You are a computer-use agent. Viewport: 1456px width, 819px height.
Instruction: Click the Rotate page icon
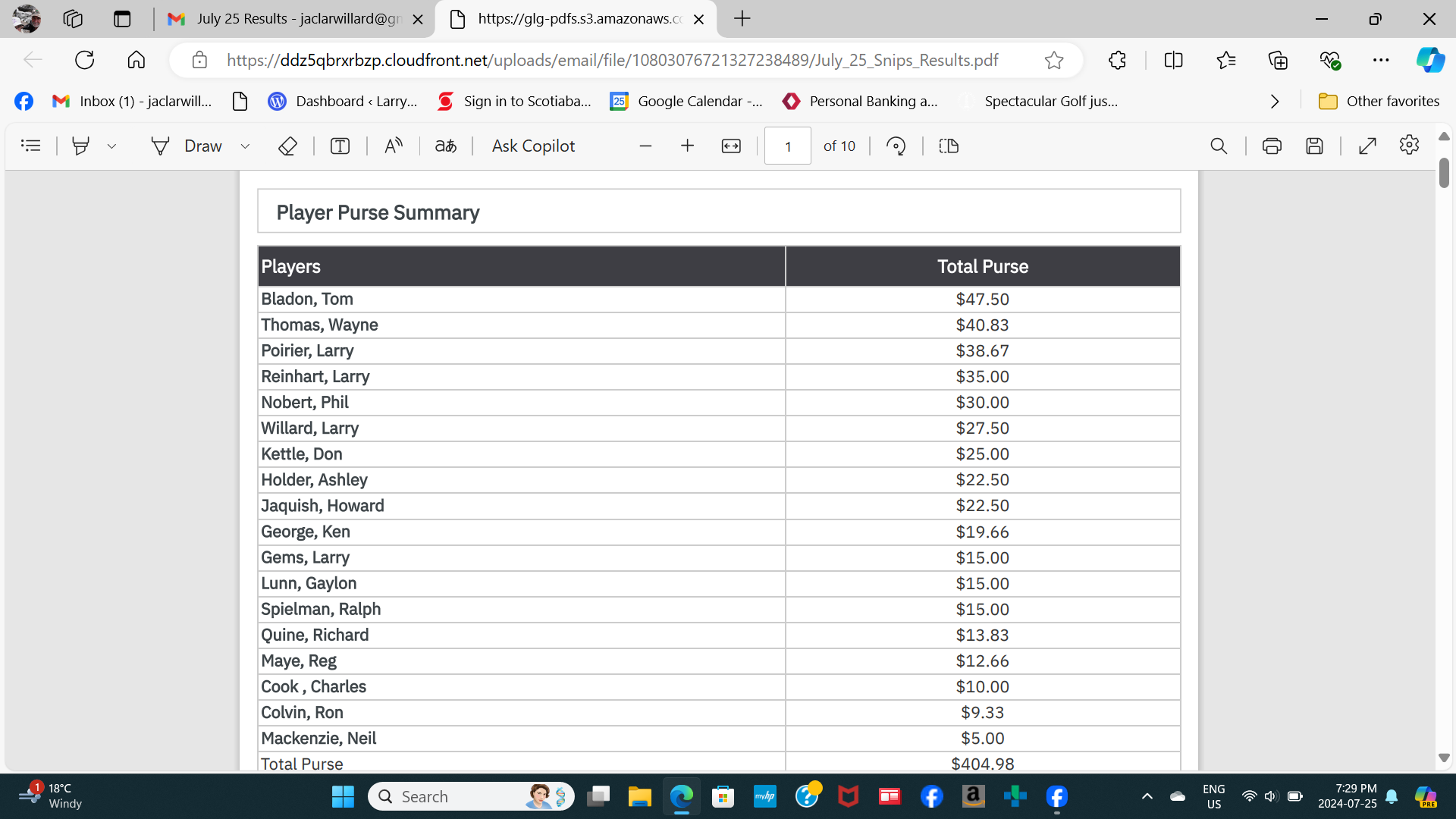pos(896,146)
